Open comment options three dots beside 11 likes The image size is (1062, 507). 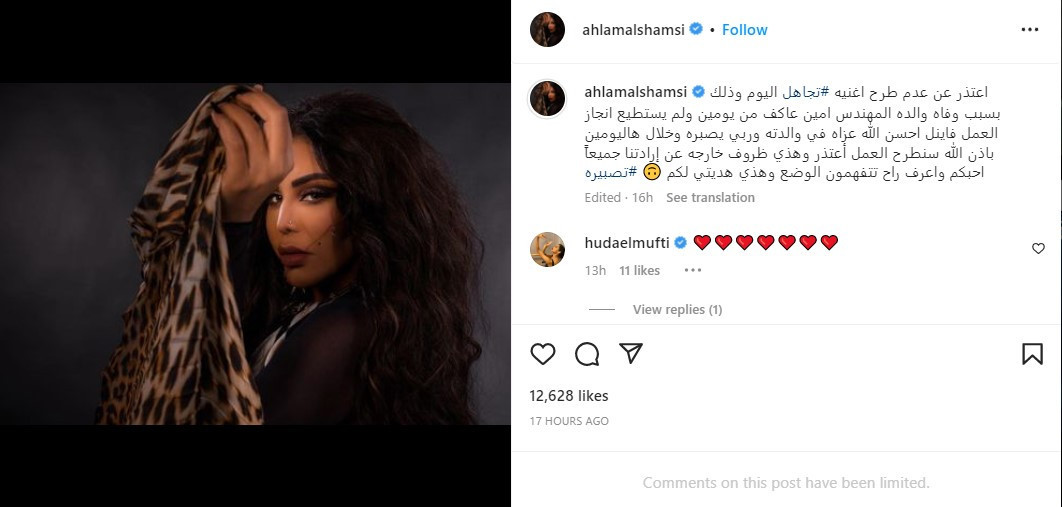click(692, 270)
